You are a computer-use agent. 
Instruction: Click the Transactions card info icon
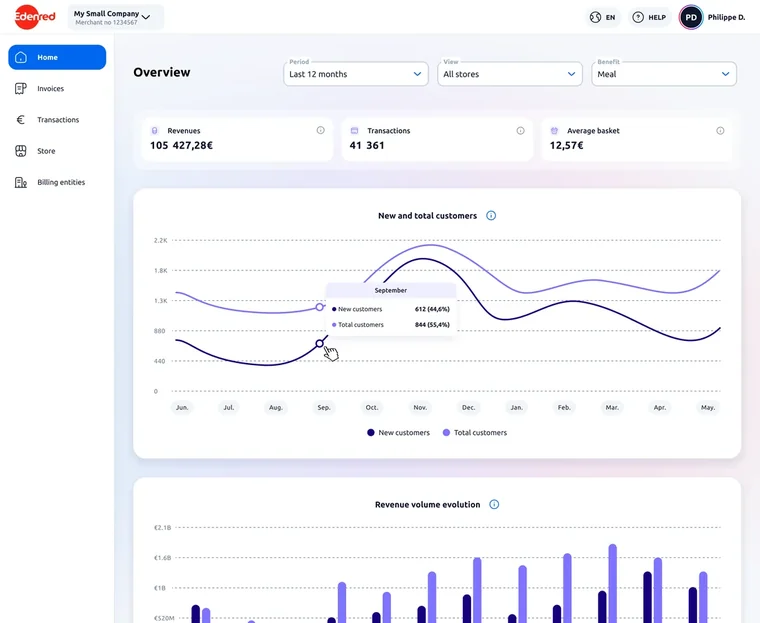click(521, 130)
